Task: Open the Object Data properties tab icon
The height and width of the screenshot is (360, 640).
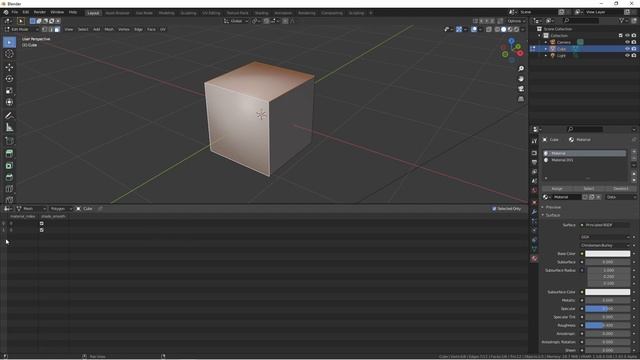Action: coord(534,249)
